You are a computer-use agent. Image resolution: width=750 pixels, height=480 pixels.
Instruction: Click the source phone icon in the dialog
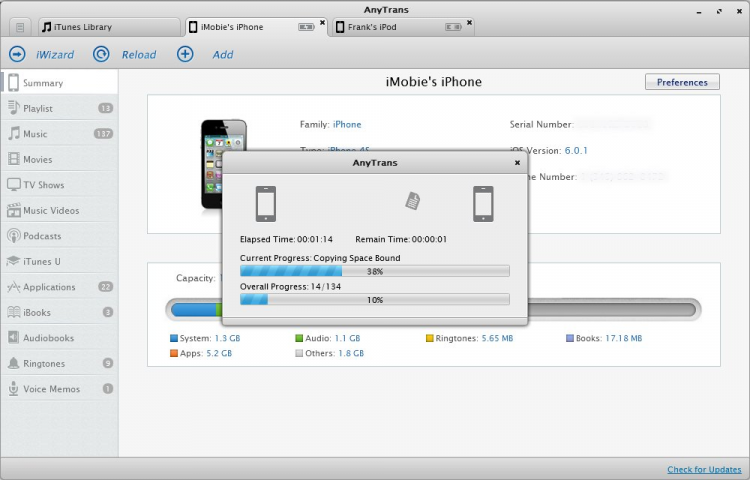tap(266, 204)
